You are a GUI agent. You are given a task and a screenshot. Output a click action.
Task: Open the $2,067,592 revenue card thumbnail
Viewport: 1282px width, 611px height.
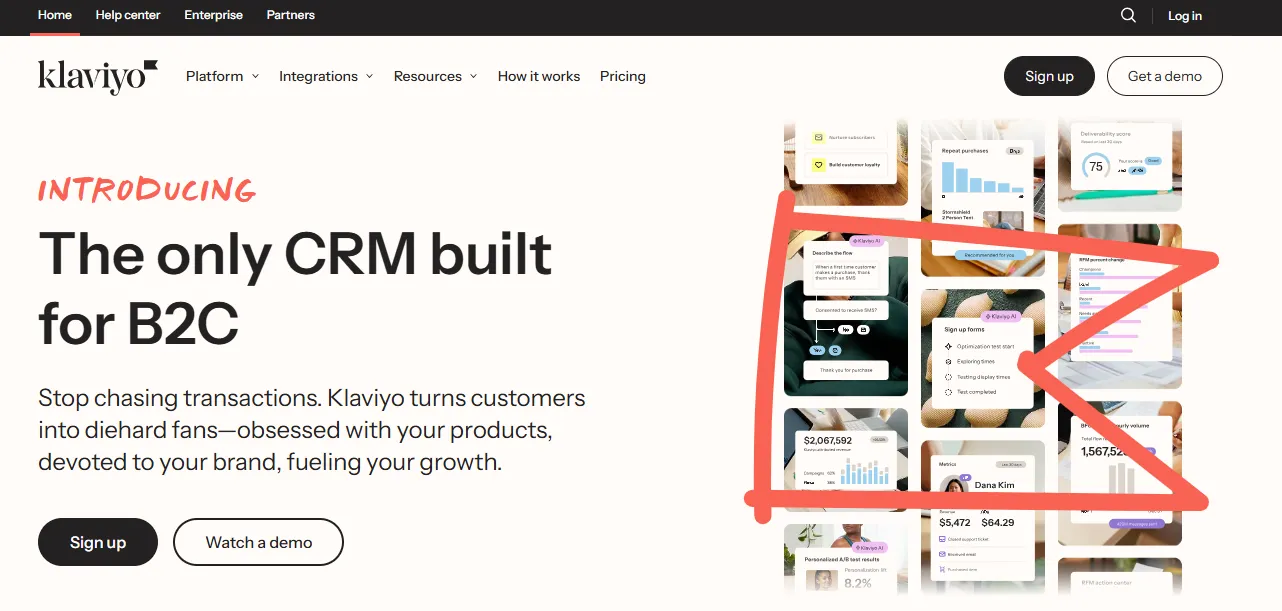(846, 459)
